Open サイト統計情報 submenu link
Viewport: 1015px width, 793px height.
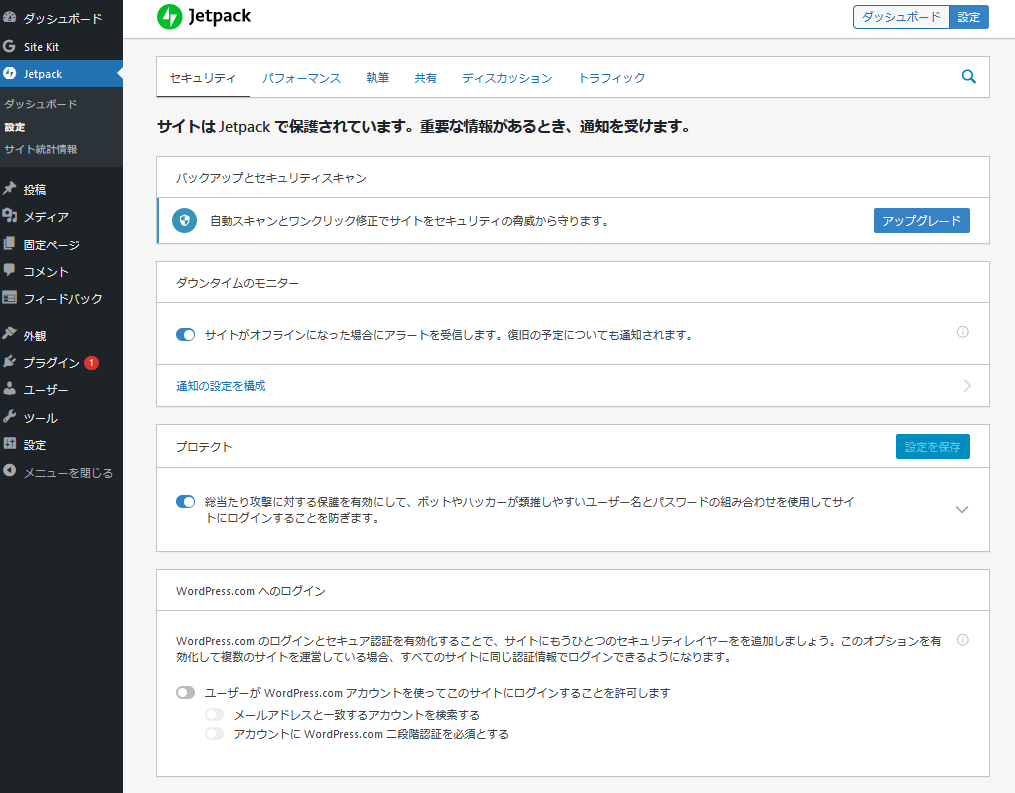40,149
